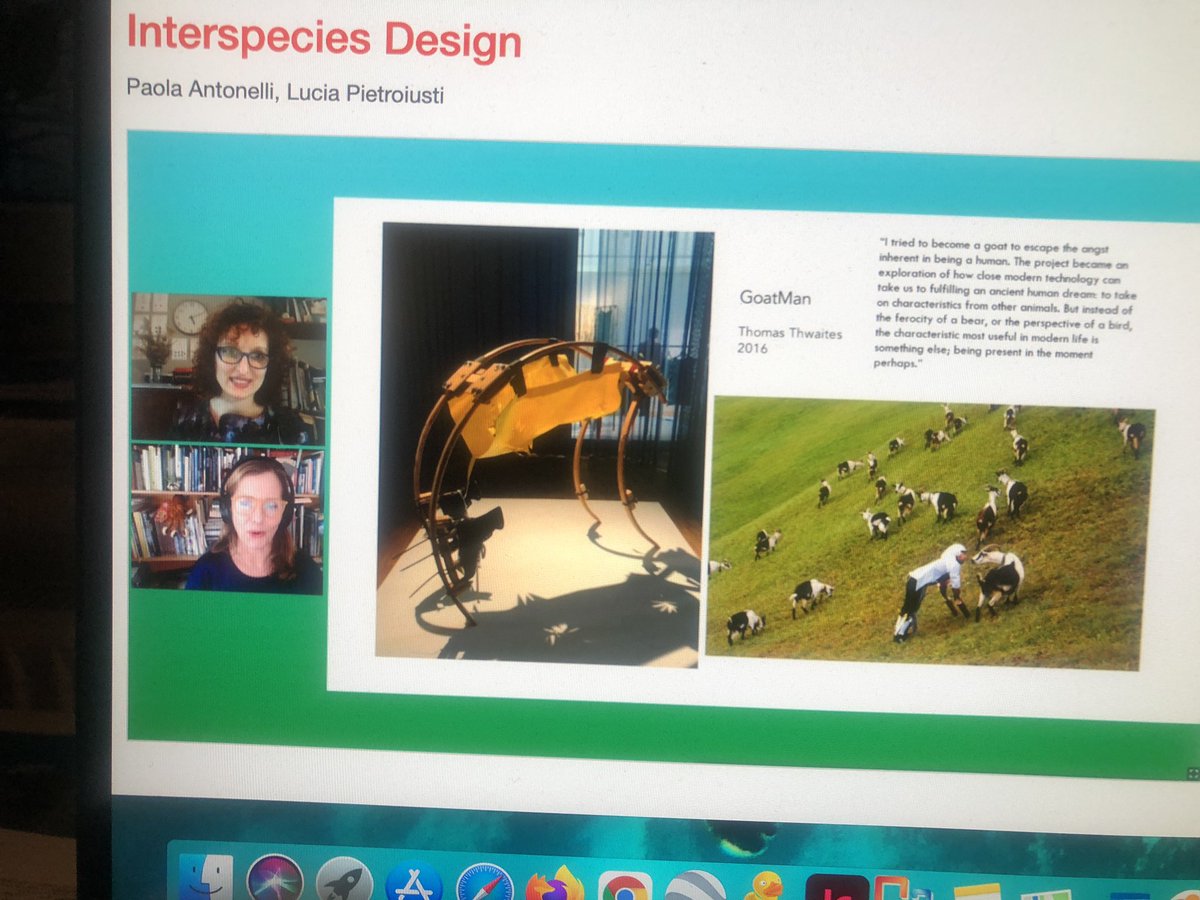
Task: Open Adobe InDesign from the dock
Action: click(x=836, y=889)
